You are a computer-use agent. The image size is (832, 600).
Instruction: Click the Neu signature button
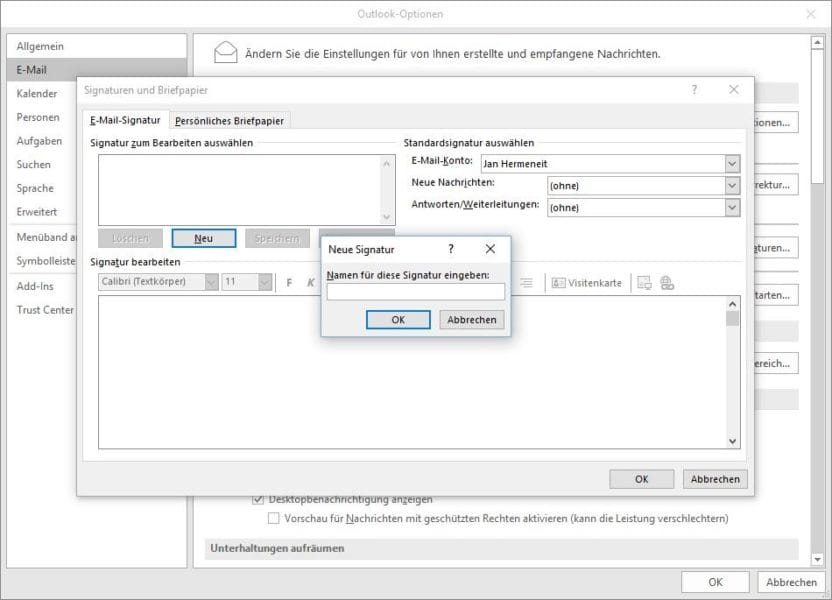[x=204, y=238]
